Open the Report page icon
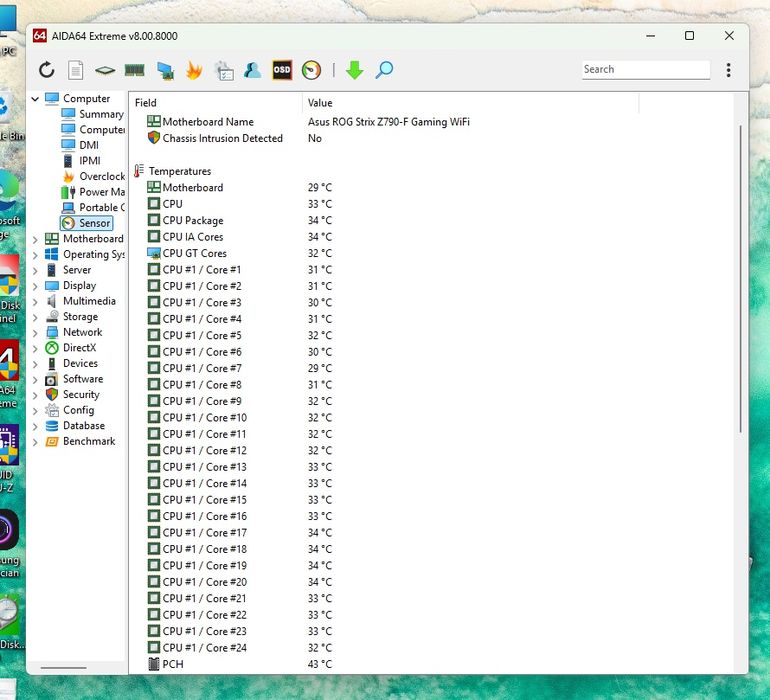The image size is (770, 700). pyautogui.click(x=76, y=70)
